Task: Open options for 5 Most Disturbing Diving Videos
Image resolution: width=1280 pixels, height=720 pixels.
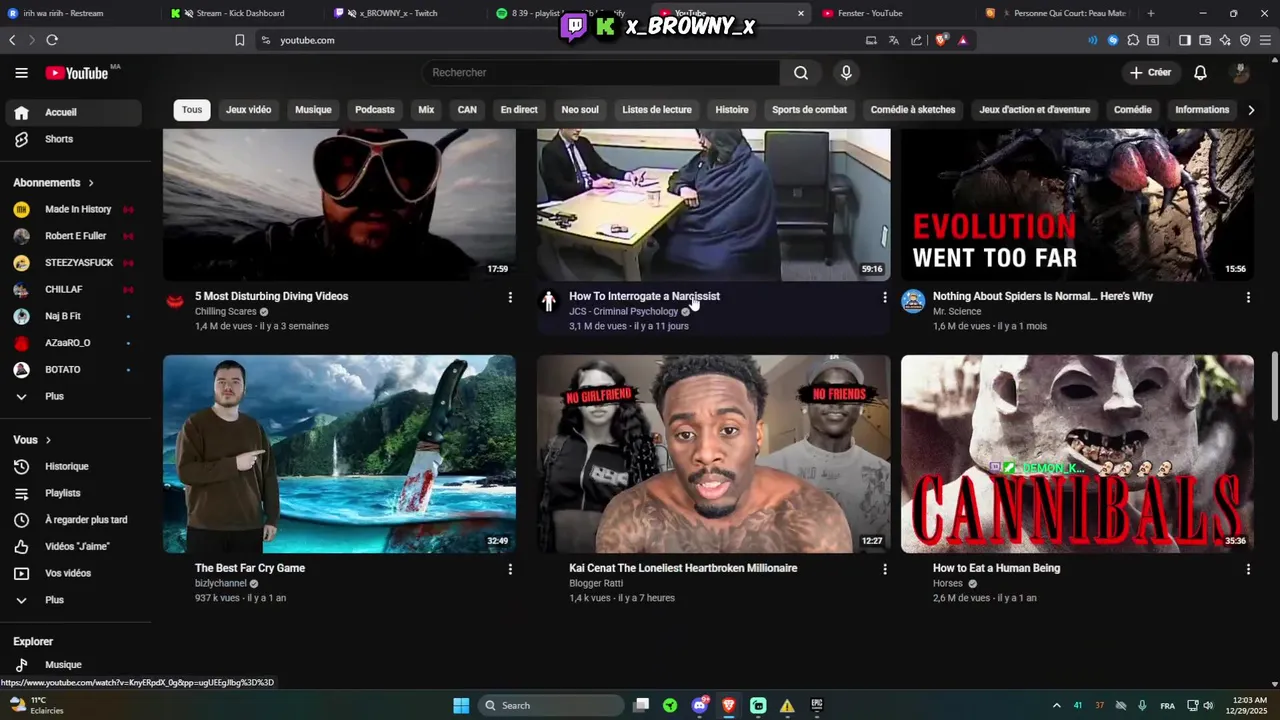Action: click(x=510, y=297)
